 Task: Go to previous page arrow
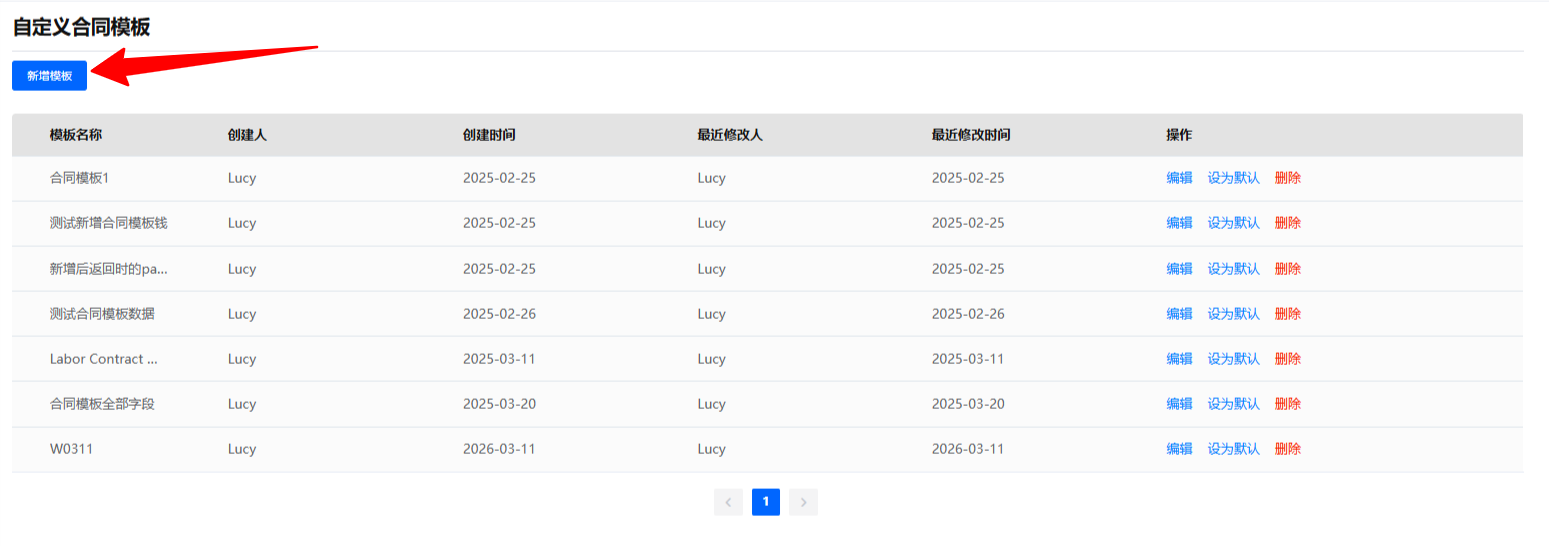pyautogui.click(x=728, y=502)
